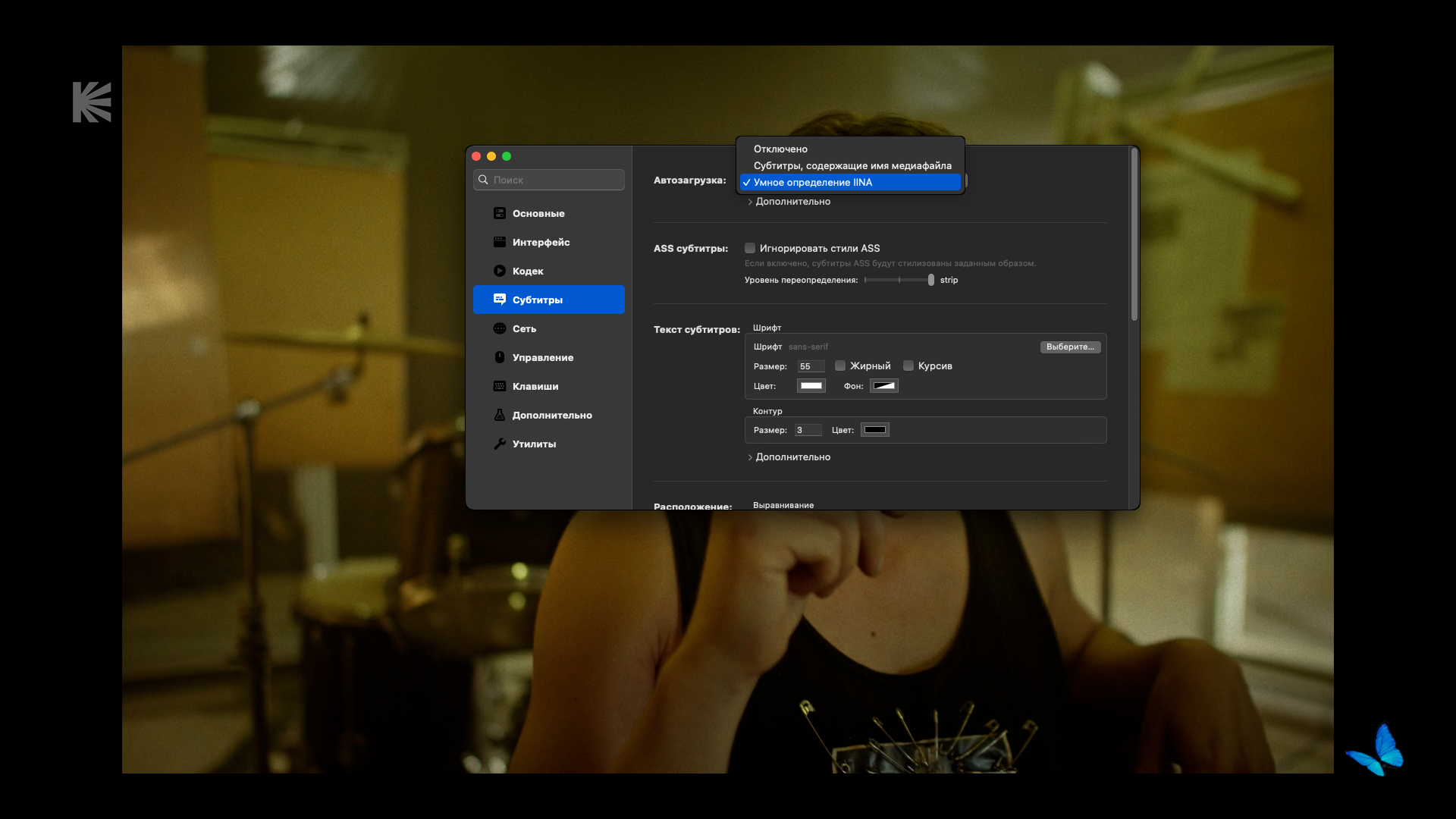The height and width of the screenshot is (819, 1456).
Task: Toggle the Курсив font checkbox
Action: pyautogui.click(x=908, y=366)
